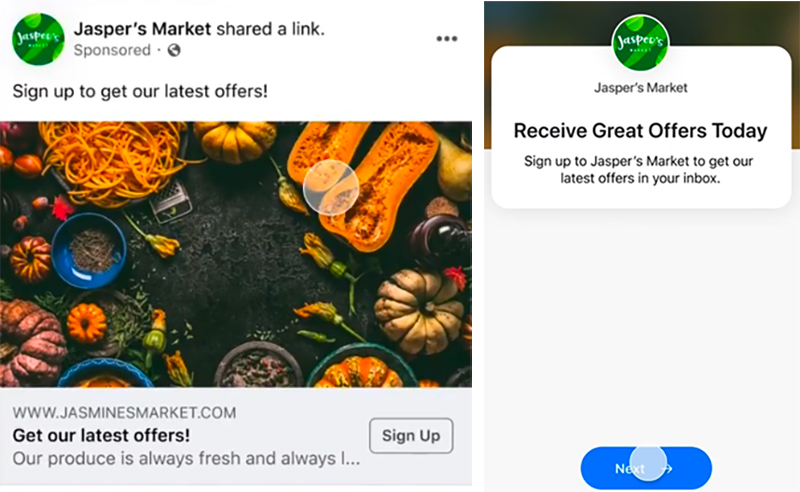The image size is (800, 492).
Task: Click the Jasper's Market logo on lead form
Action: pyautogui.click(x=640, y=43)
